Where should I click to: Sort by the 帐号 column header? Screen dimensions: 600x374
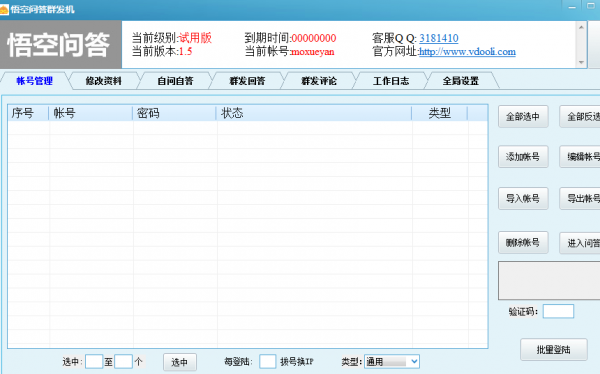[x=91, y=113]
